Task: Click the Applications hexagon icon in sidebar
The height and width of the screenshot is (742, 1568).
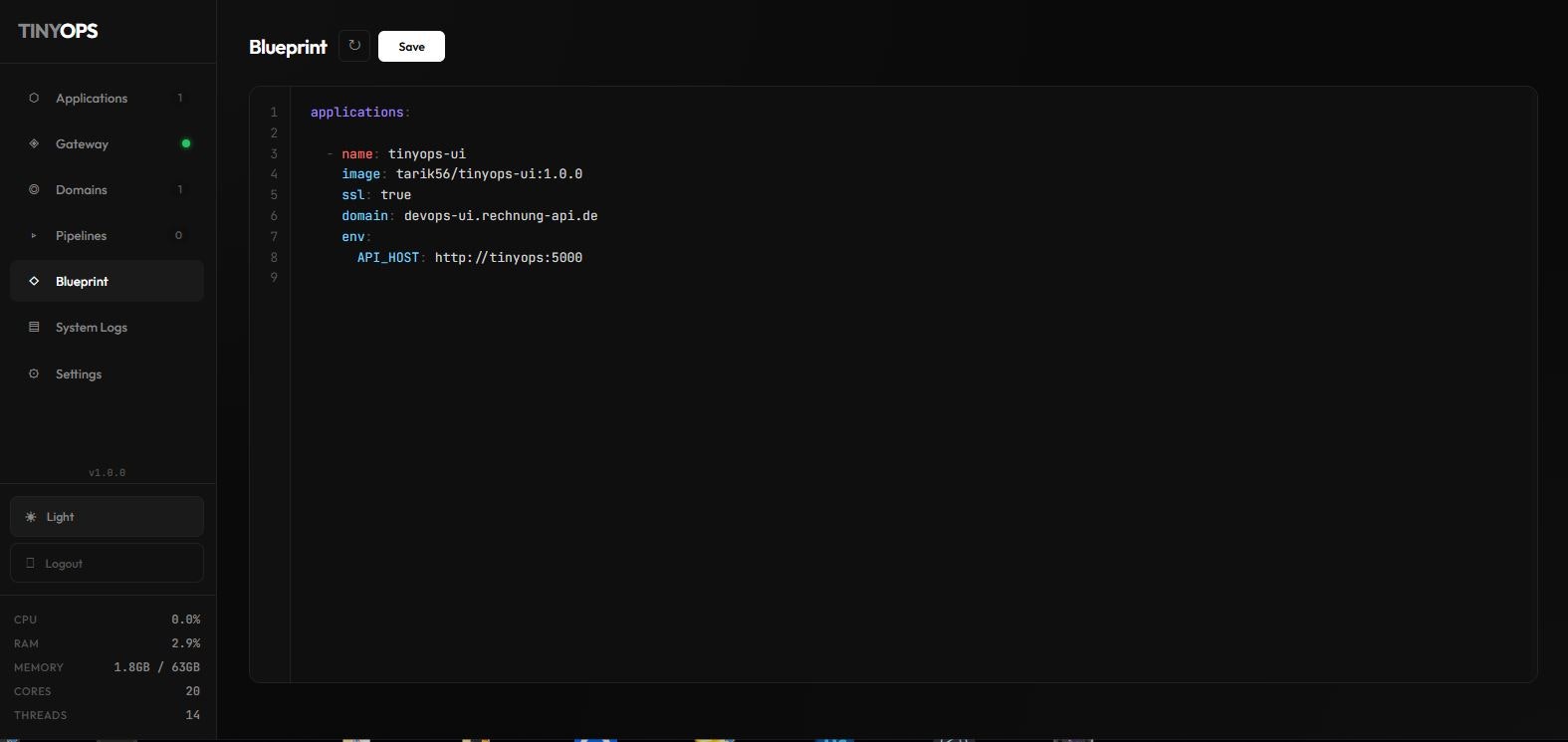Action: pos(34,98)
